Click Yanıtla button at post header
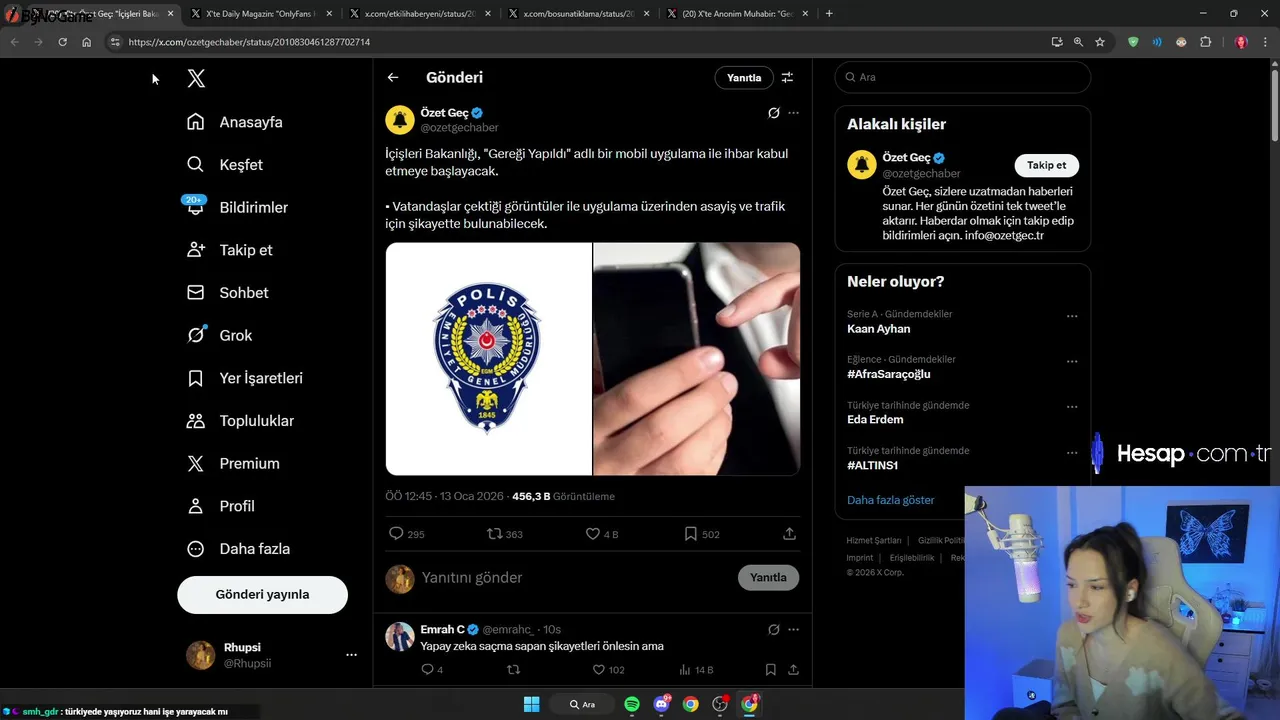Viewport: 1280px width, 720px height. [744, 77]
